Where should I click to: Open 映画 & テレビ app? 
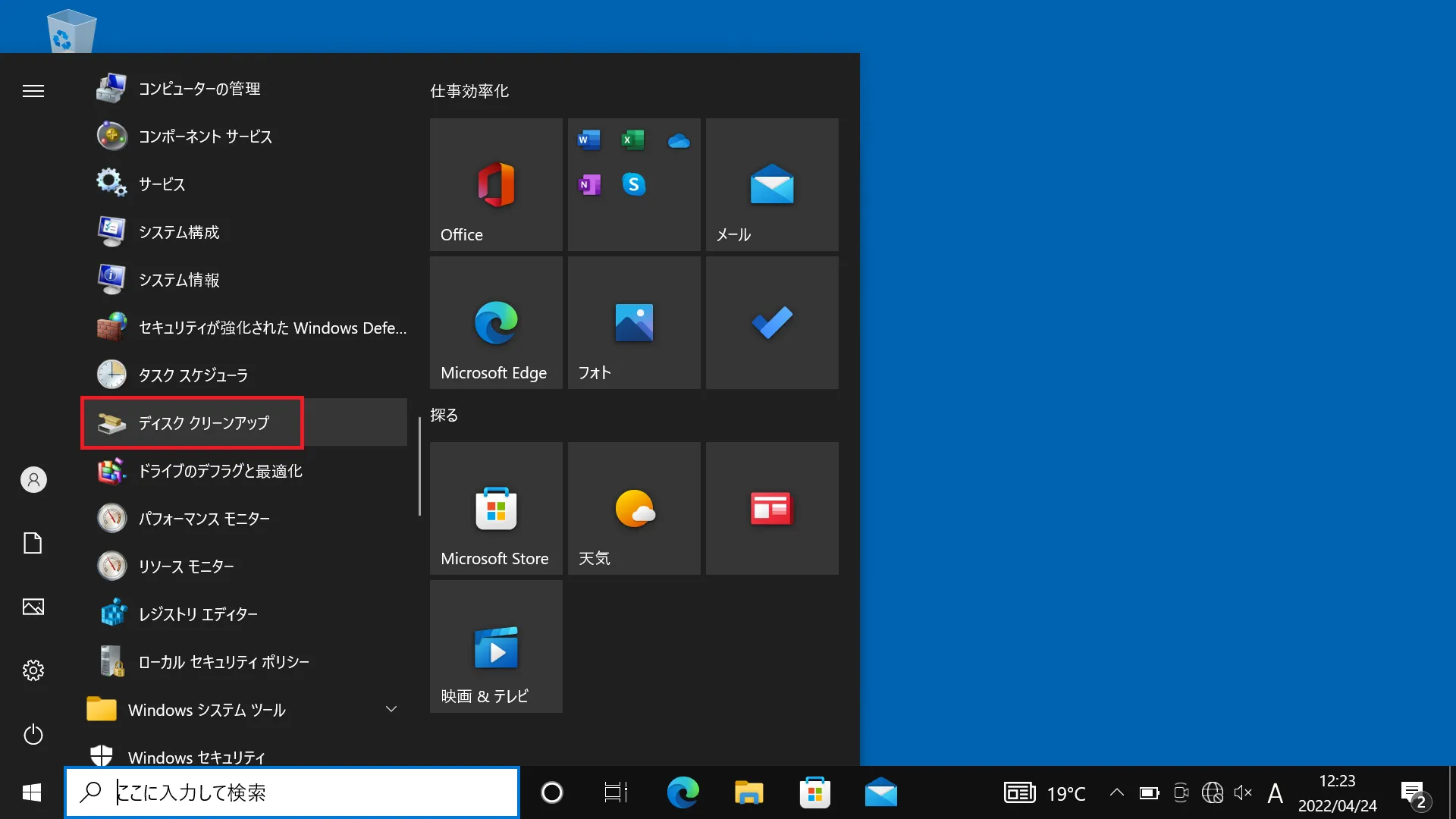[x=495, y=649]
